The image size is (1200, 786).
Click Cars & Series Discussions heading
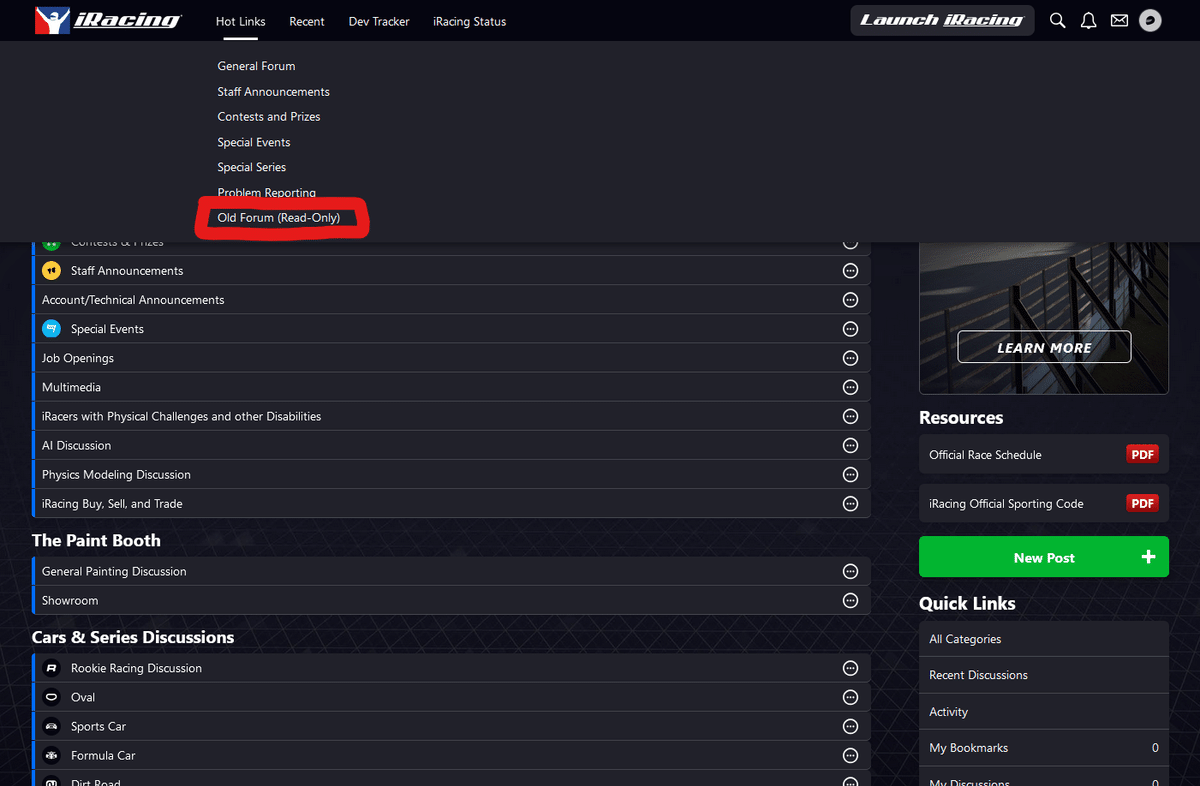(133, 637)
